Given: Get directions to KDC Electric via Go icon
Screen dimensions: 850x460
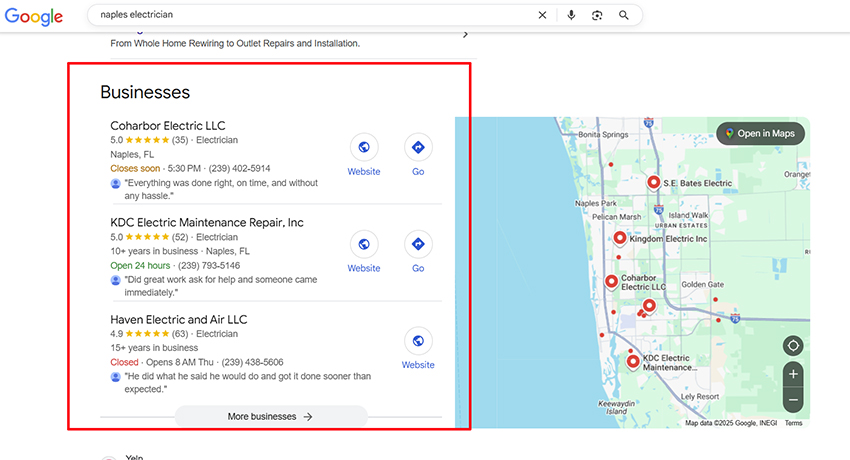Looking at the screenshot, I should point(418,244).
